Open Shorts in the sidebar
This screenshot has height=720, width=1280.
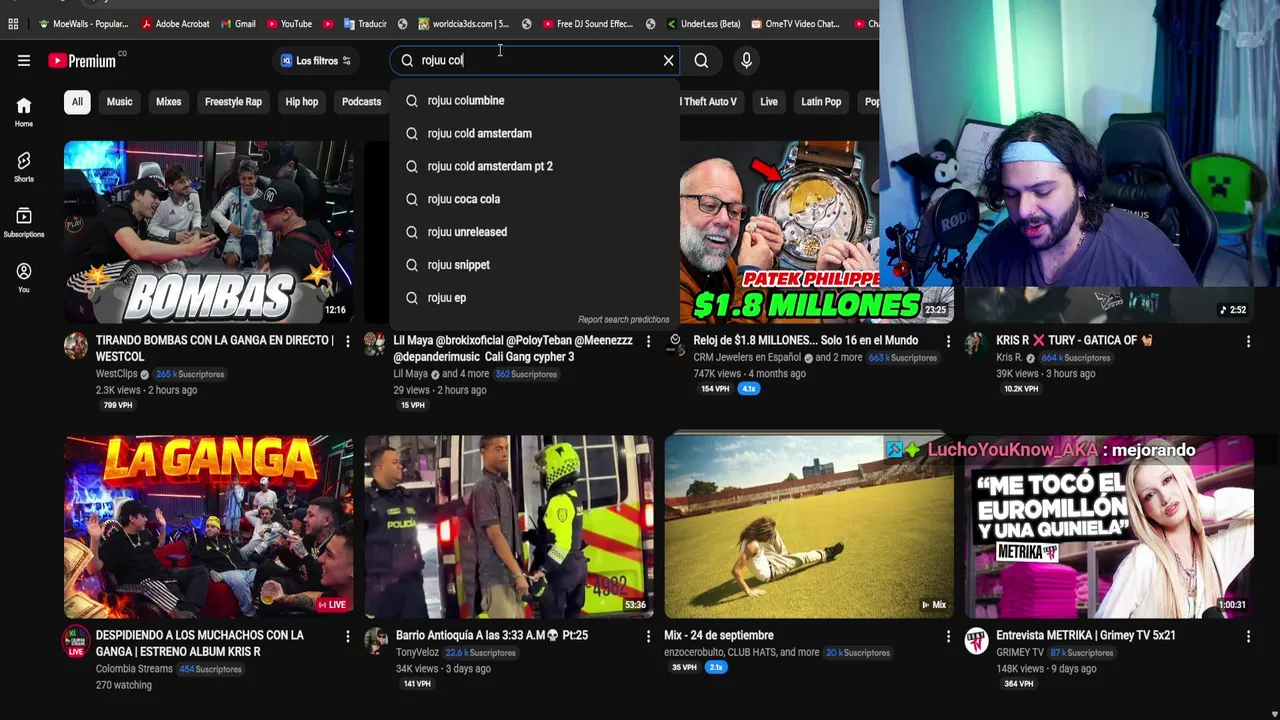point(24,167)
